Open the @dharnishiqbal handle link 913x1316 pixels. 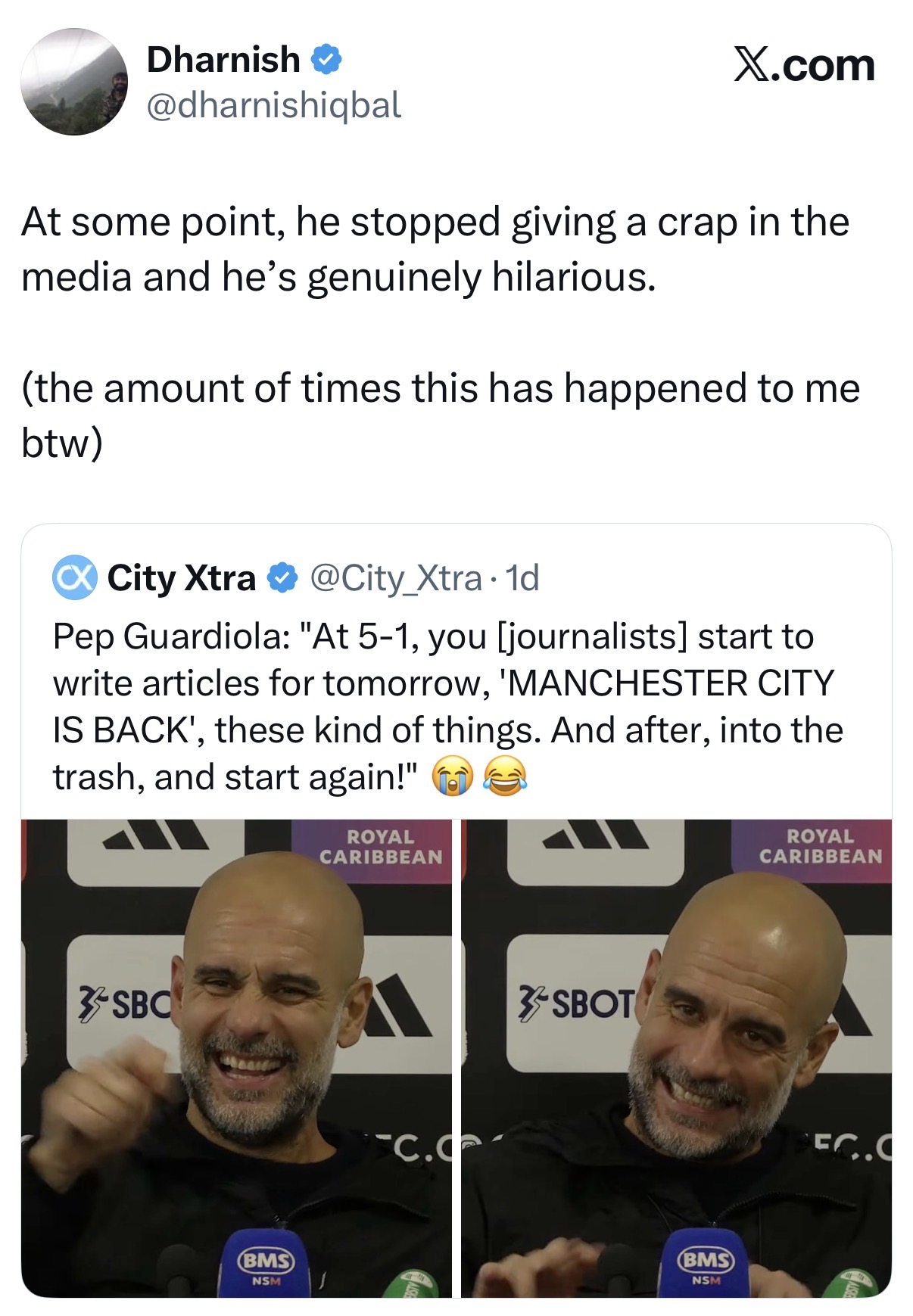(273, 105)
